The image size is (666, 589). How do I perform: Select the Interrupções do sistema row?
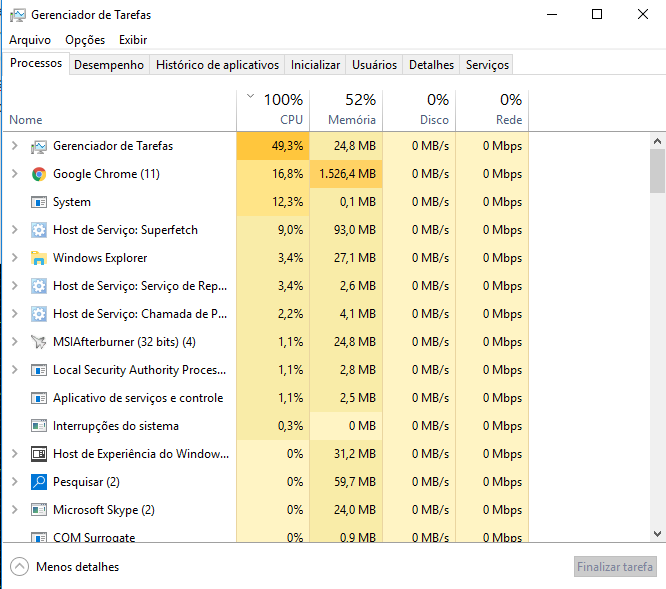tap(130, 426)
